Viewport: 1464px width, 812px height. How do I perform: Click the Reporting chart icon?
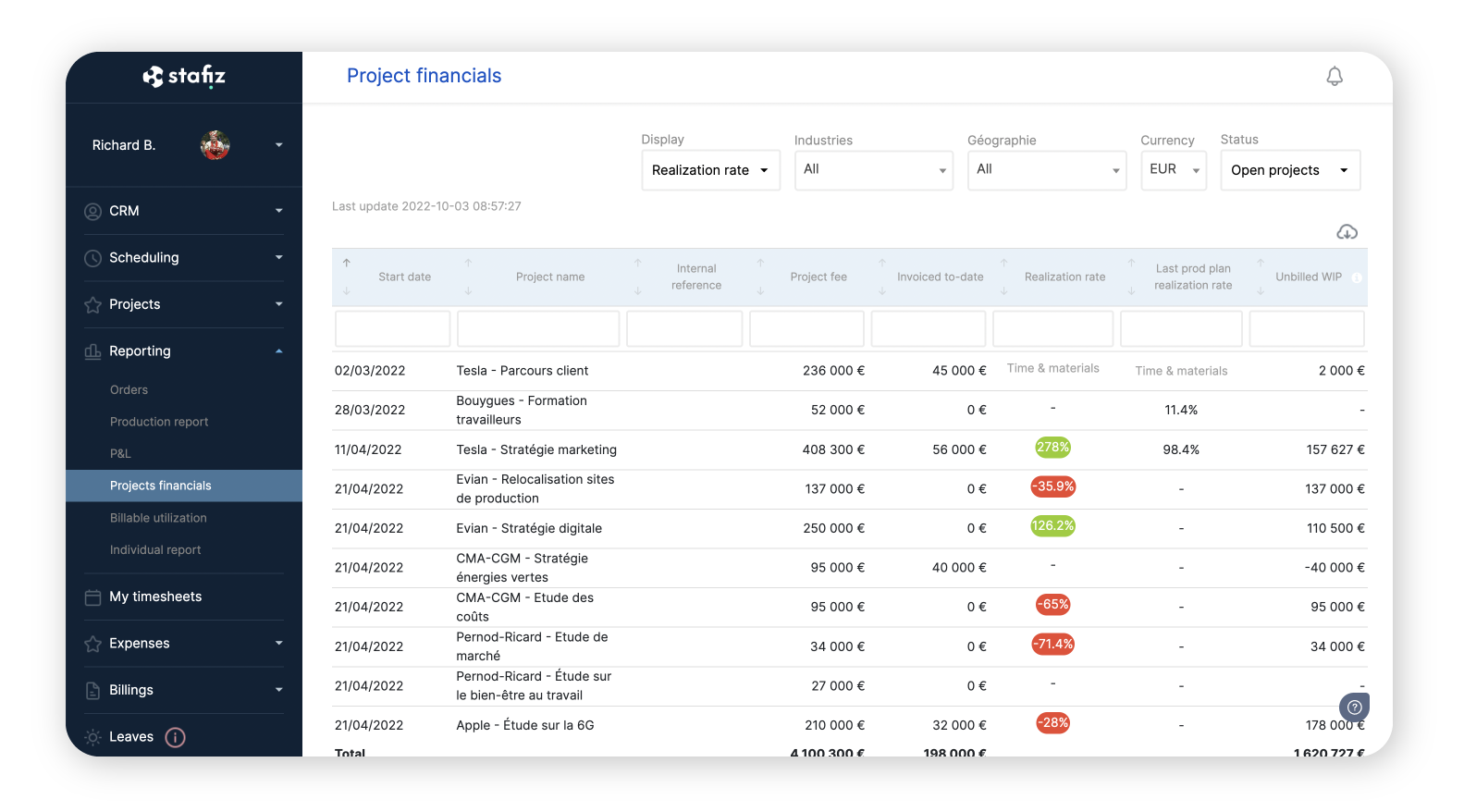point(92,351)
